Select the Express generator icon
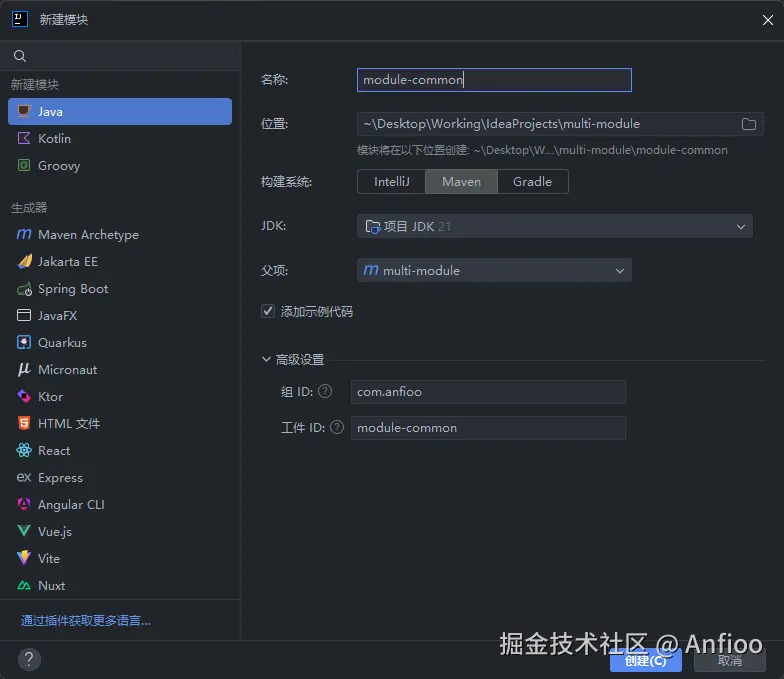Image resolution: width=784 pixels, height=679 pixels. [24, 478]
